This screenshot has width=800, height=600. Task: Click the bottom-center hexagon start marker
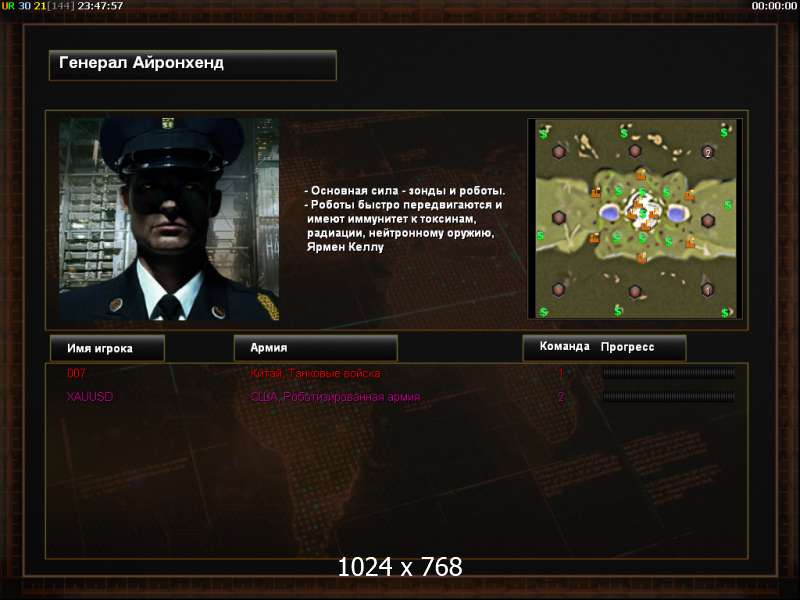(635, 291)
